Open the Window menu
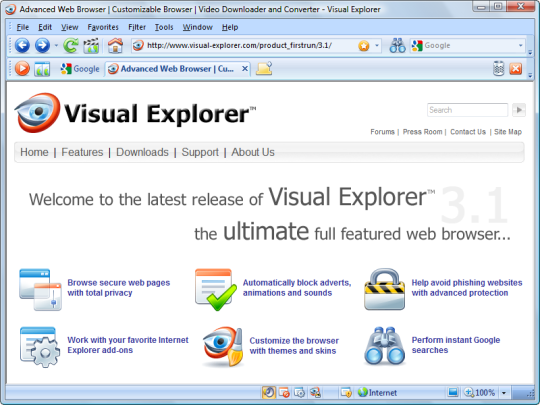 pos(197,27)
